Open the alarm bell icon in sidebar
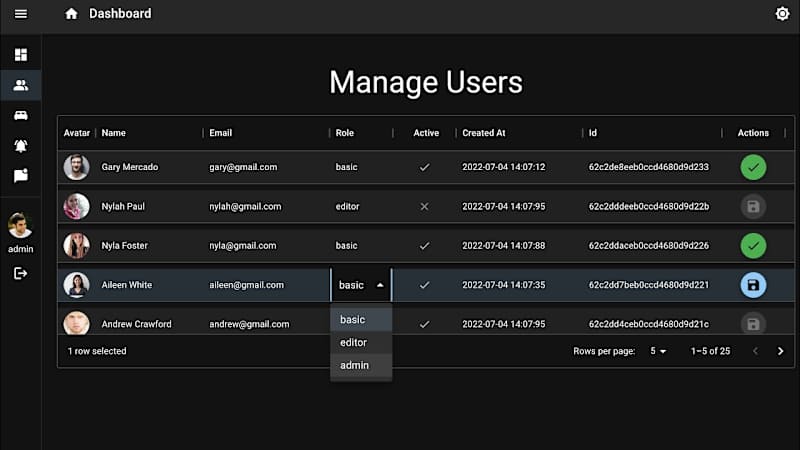Image resolution: width=800 pixels, height=450 pixels. (x=21, y=146)
